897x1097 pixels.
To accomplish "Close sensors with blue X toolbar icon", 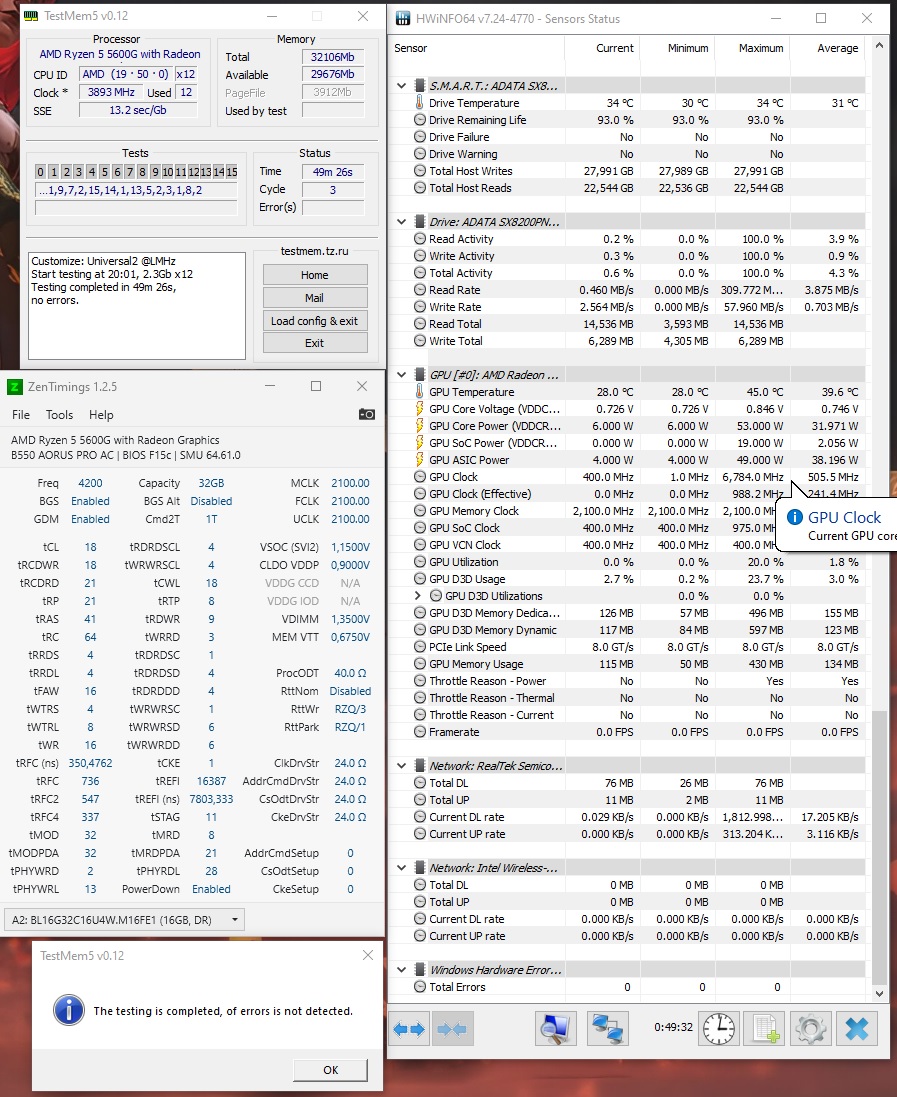I will click(857, 1028).
